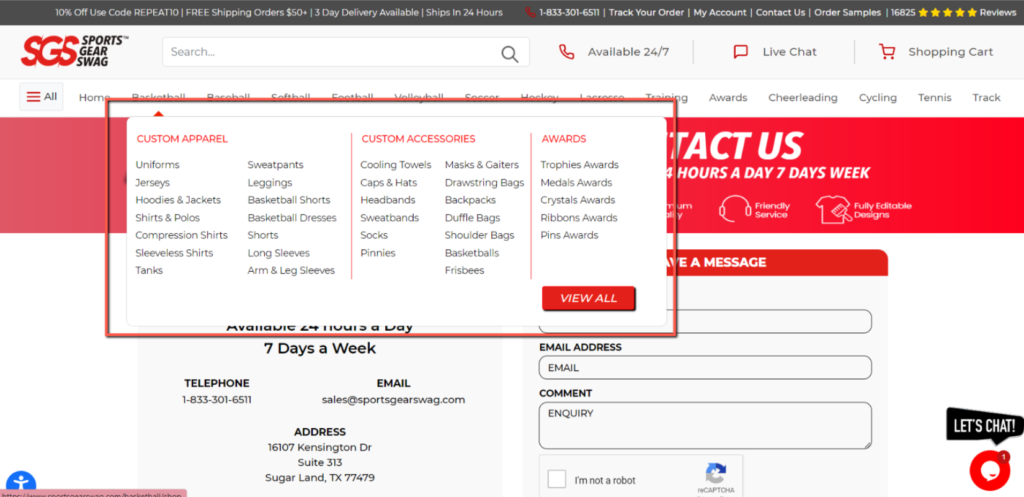The image size is (1024, 497).
Task: Open Caps & Hats link
Action: coord(389,182)
